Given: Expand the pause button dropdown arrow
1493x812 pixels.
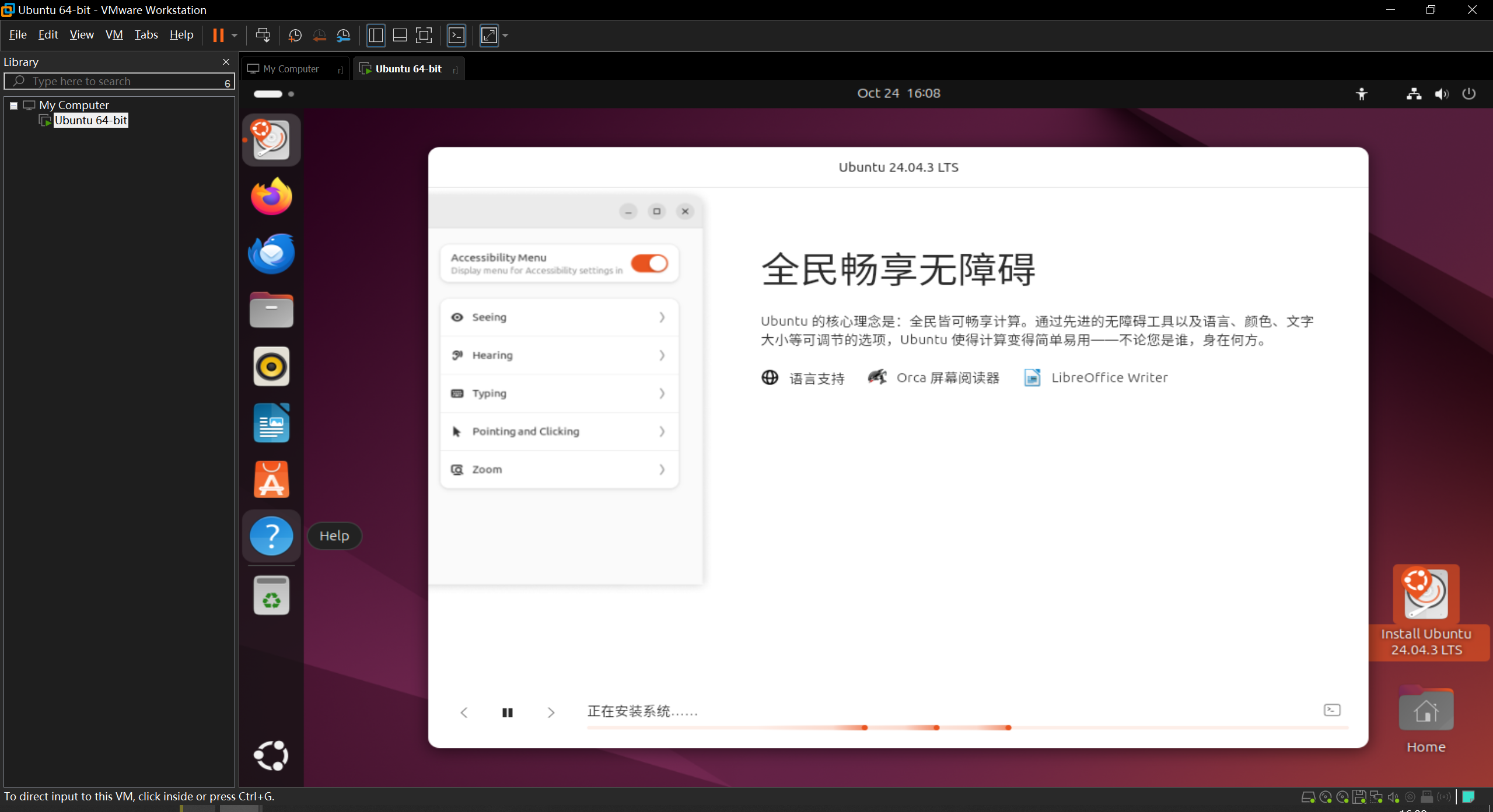Looking at the screenshot, I should 235,36.
